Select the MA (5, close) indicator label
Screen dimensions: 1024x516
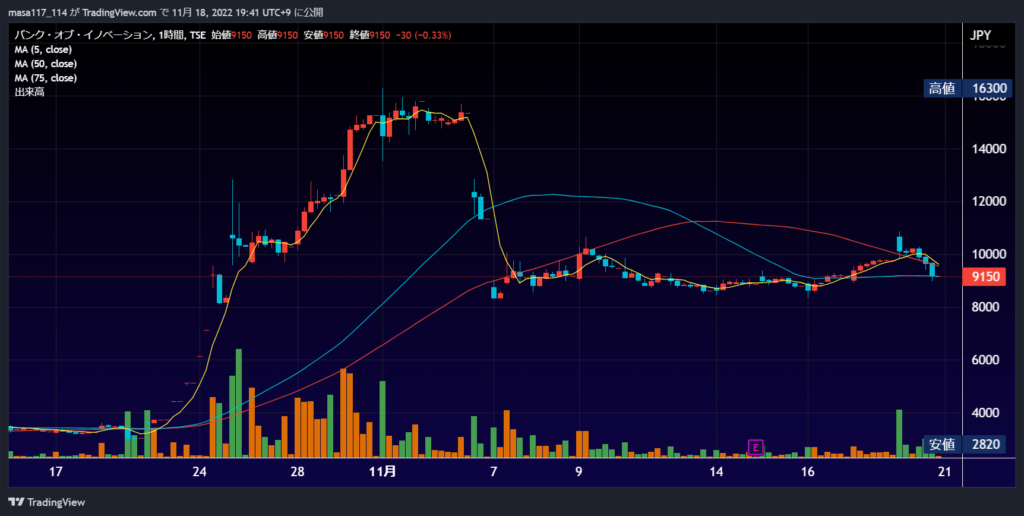(43, 50)
